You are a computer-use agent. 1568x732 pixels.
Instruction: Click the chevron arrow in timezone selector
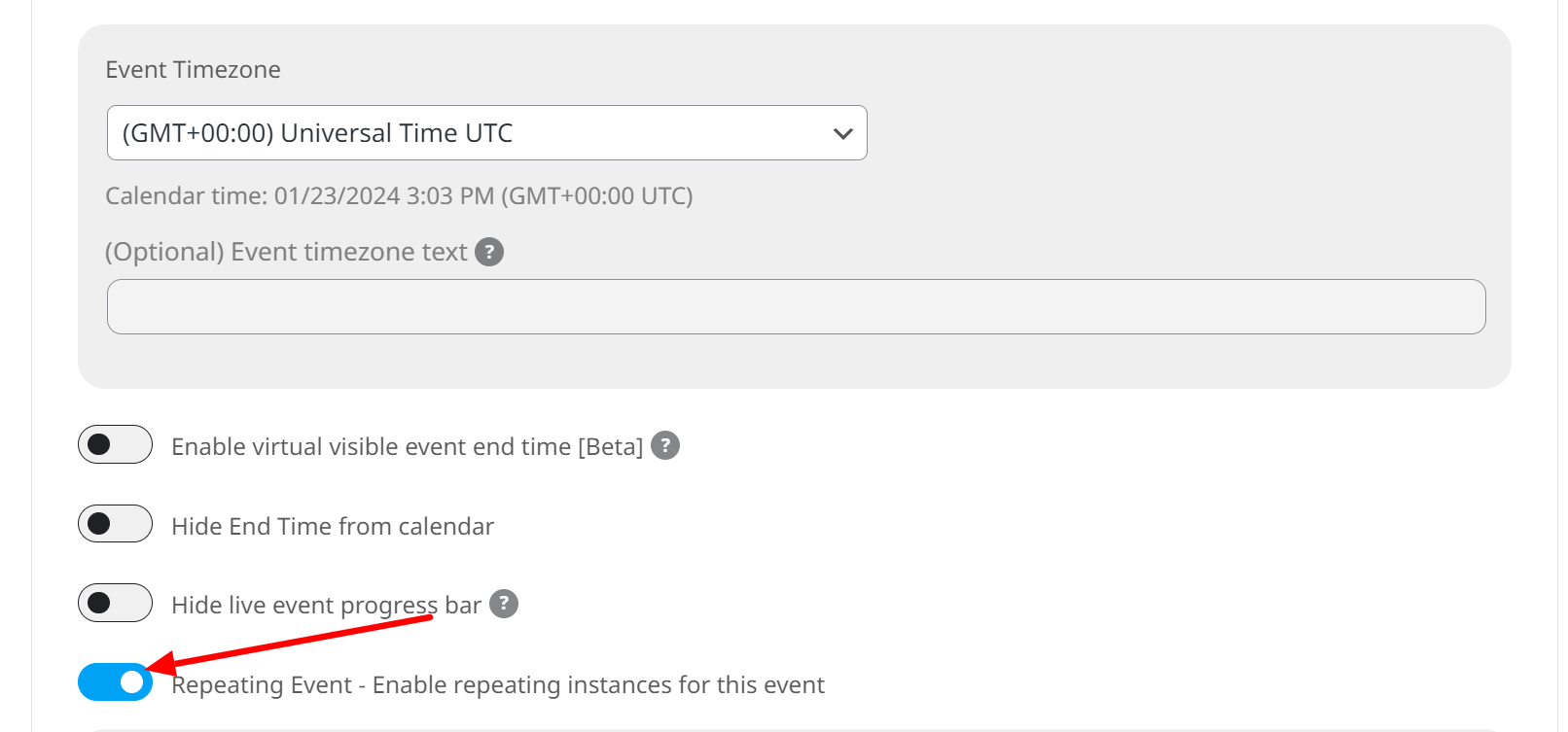click(x=842, y=133)
